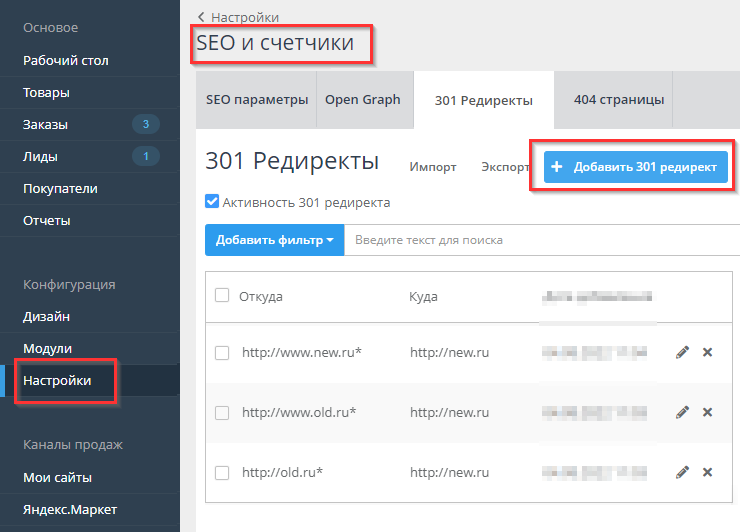Click the Импорт link
The image size is (740, 532).
point(433,167)
